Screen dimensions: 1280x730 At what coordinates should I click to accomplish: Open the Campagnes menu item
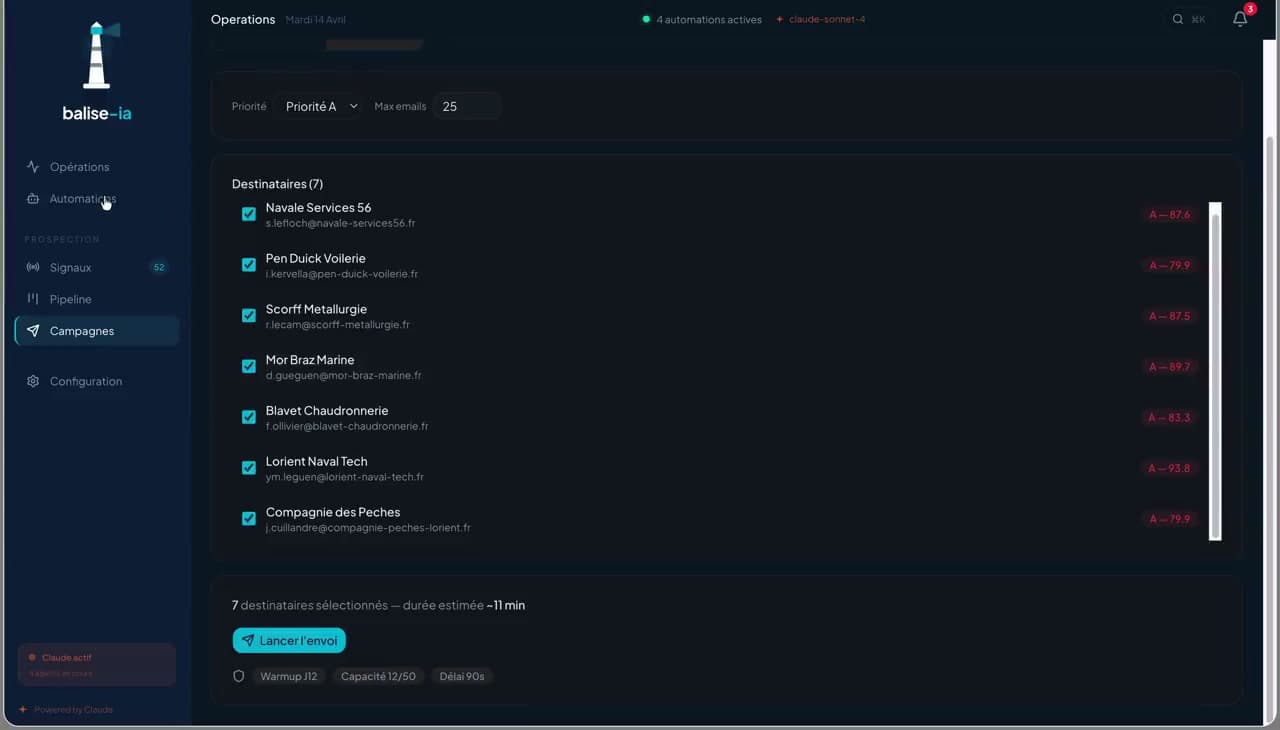coord(82,331)
